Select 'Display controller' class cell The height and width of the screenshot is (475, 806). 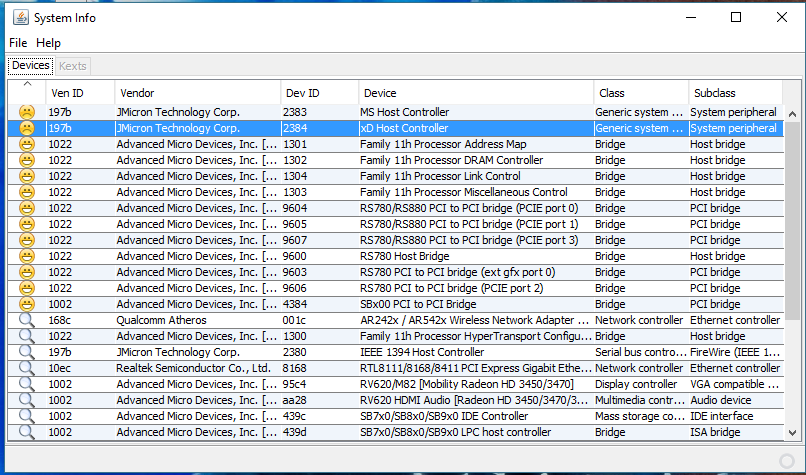(642, 383)
